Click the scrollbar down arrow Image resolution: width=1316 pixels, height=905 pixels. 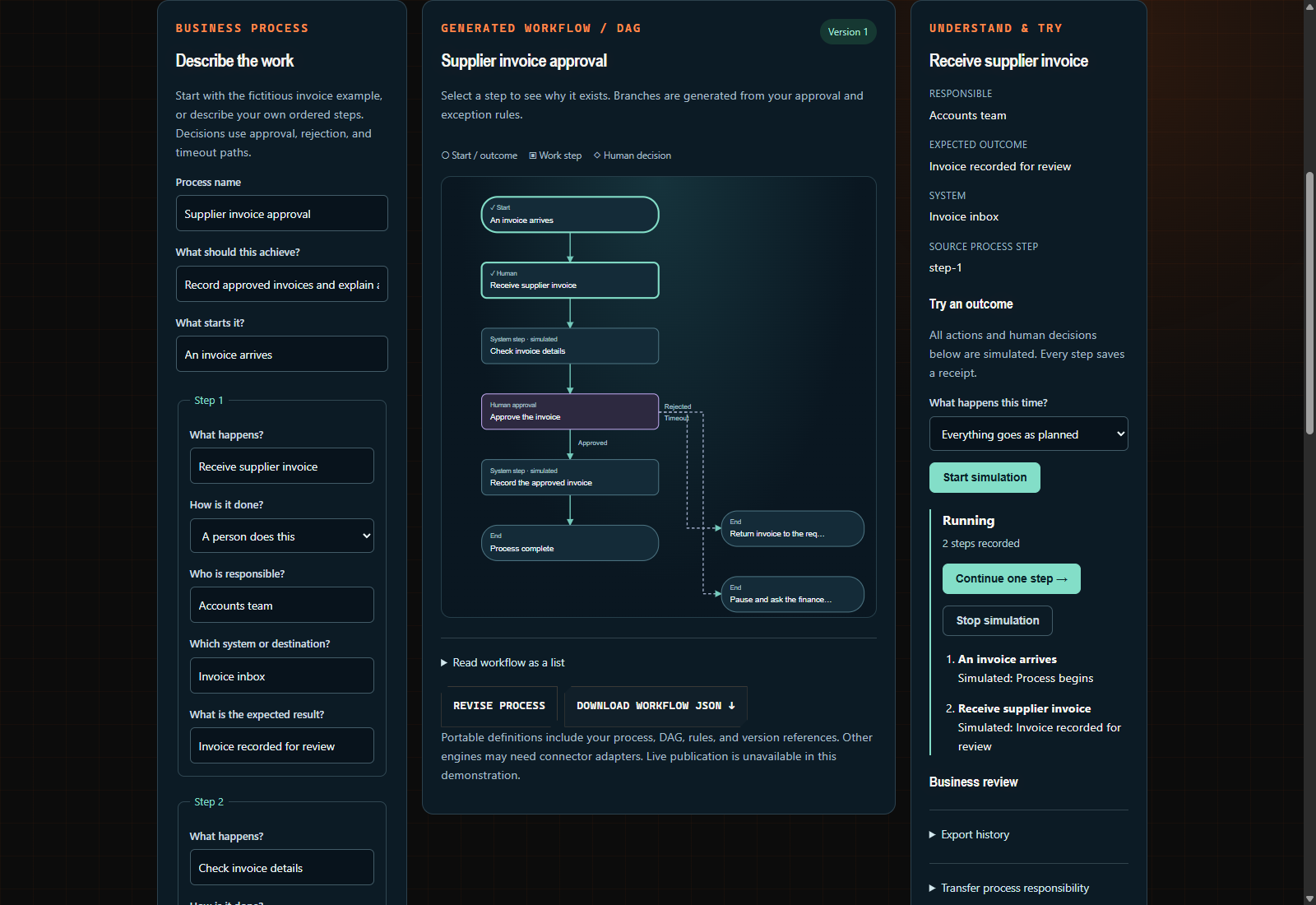[1309, 898]
